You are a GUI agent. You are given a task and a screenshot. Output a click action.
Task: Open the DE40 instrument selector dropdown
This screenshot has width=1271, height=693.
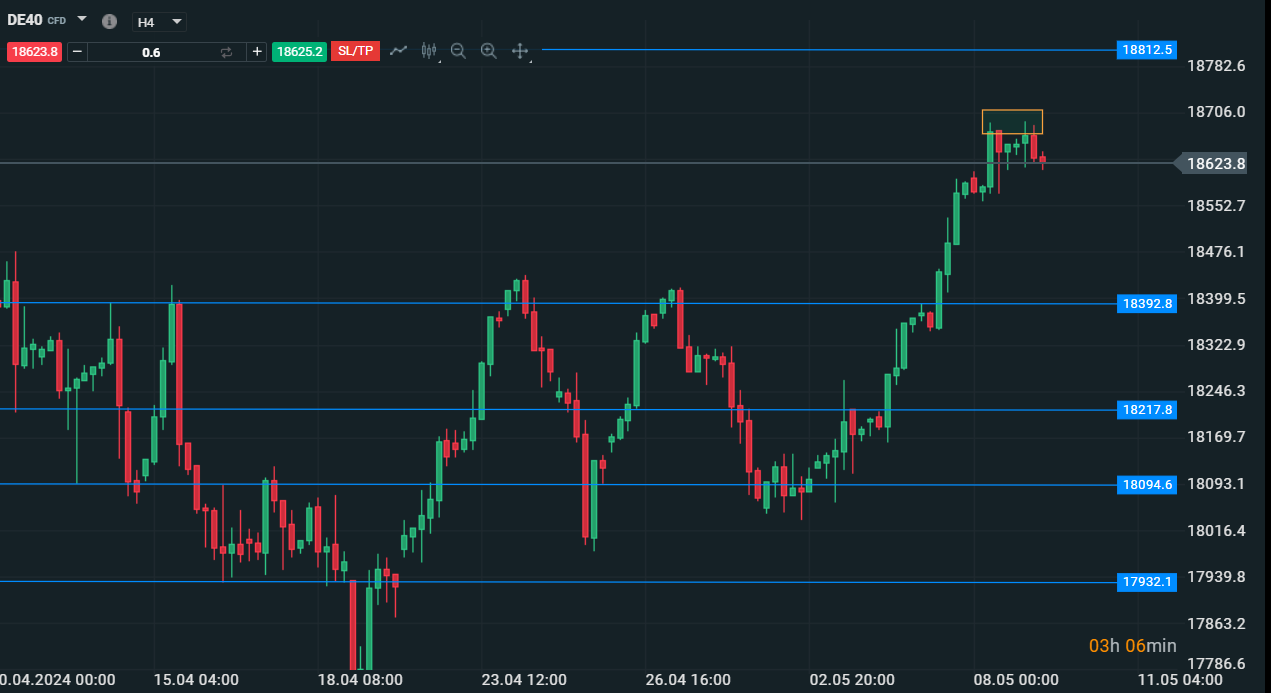(82, 20)
